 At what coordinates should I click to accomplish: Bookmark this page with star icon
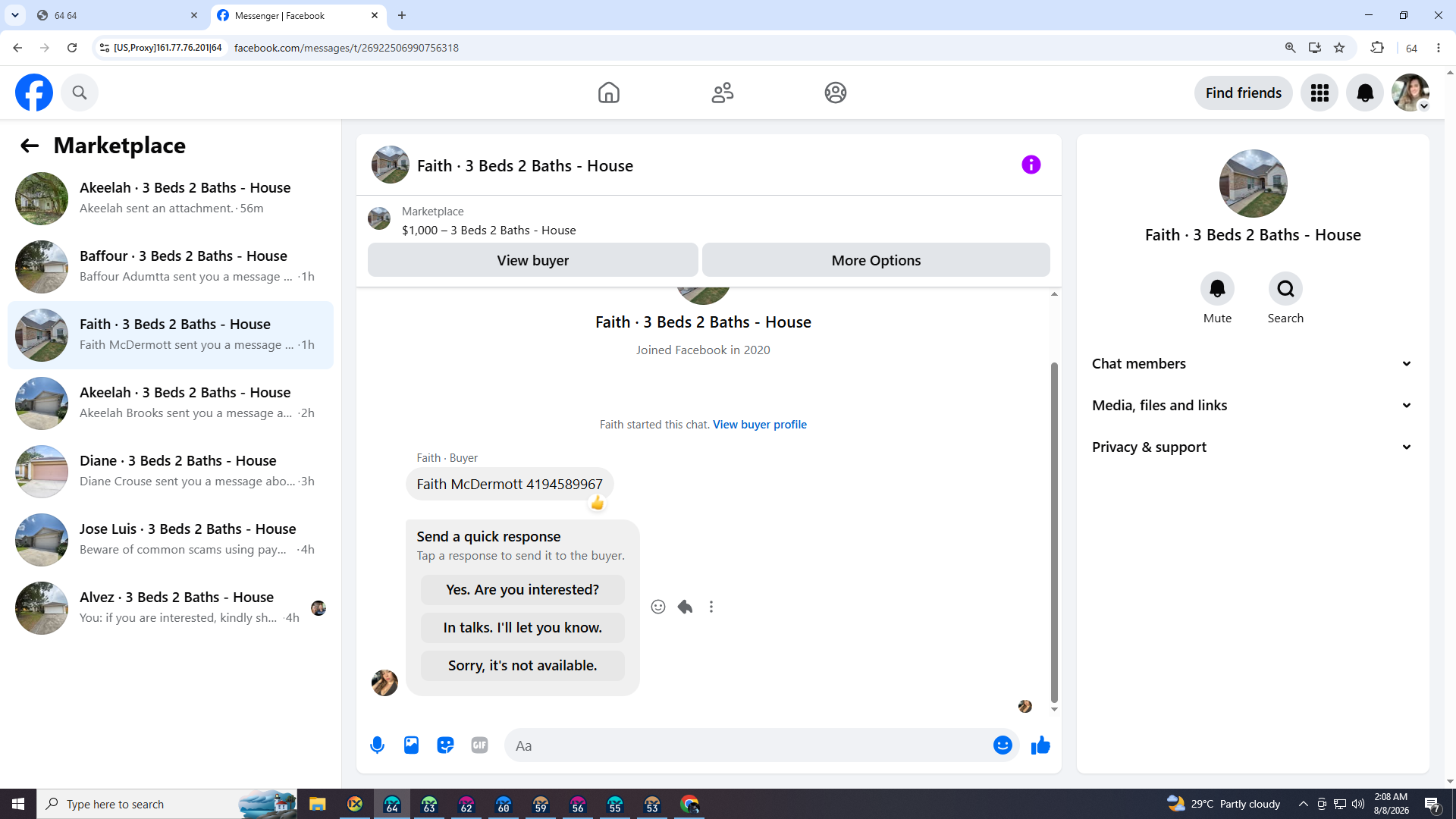click(1339, 48)
